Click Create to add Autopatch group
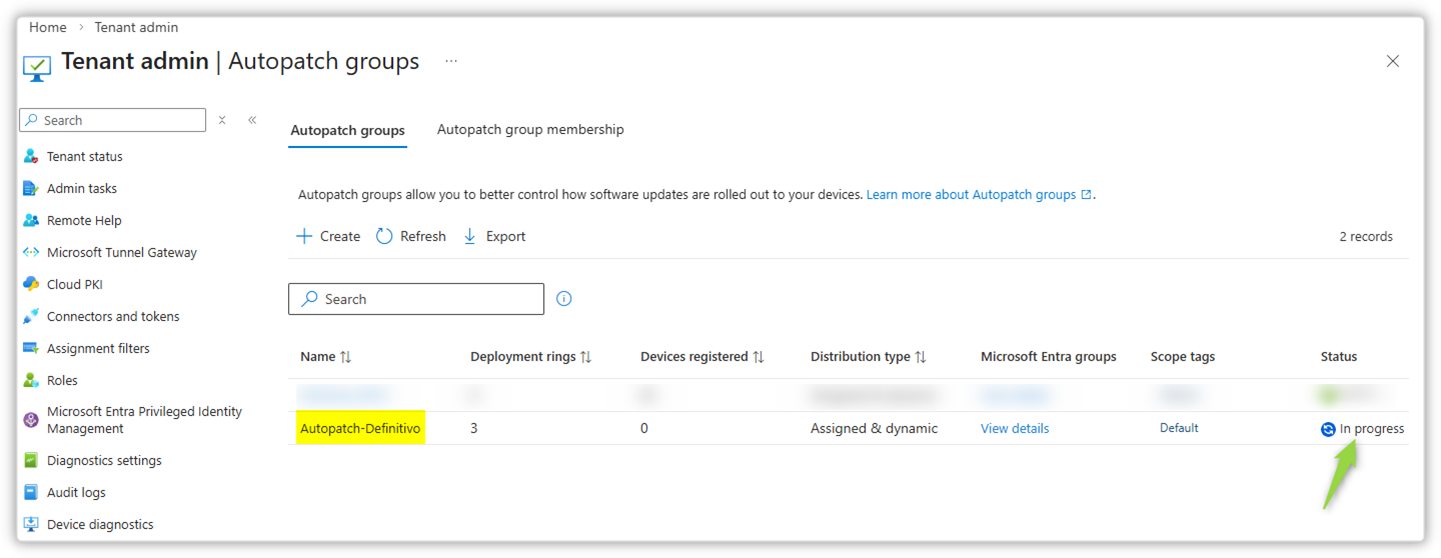This screenshot has width=1441, height=558. pos(328,237)
